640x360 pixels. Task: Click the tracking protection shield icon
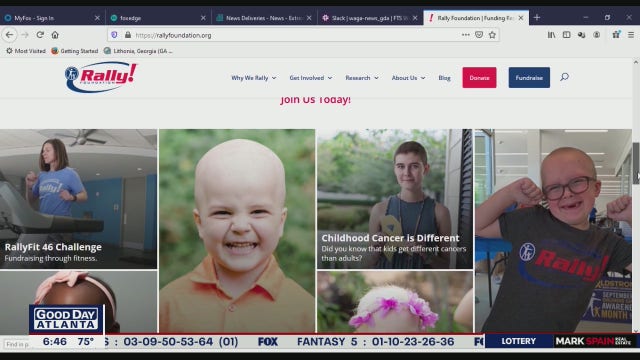click(114, 35)
